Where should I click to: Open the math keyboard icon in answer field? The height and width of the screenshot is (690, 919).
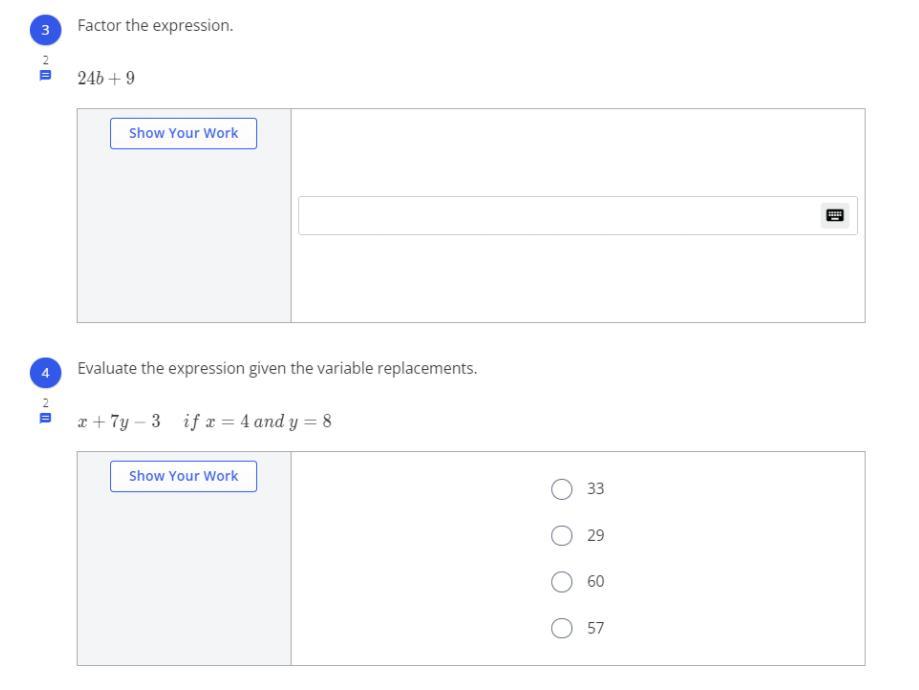pos(835,215)
